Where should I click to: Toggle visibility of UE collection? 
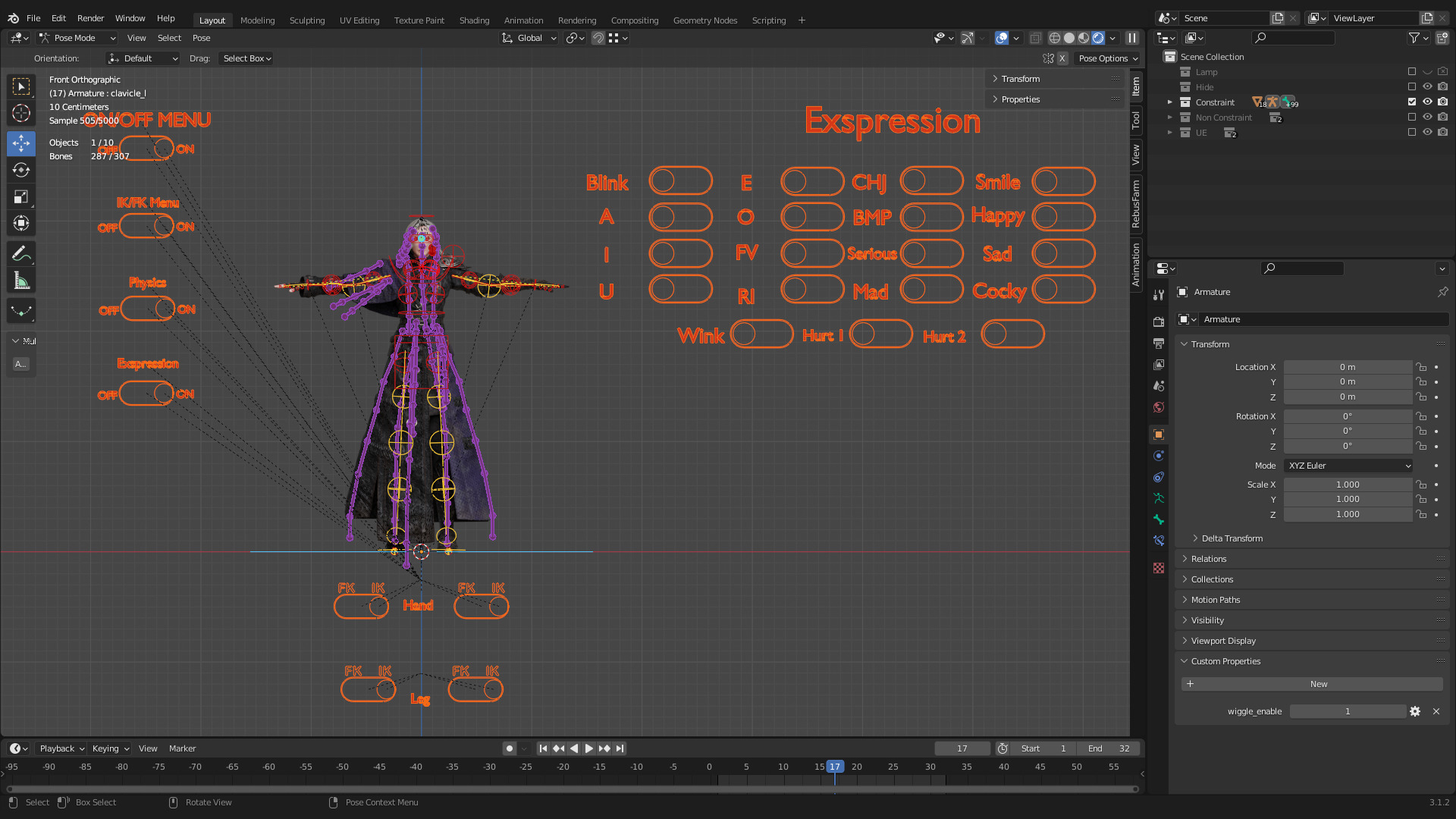pos(1427,132)
